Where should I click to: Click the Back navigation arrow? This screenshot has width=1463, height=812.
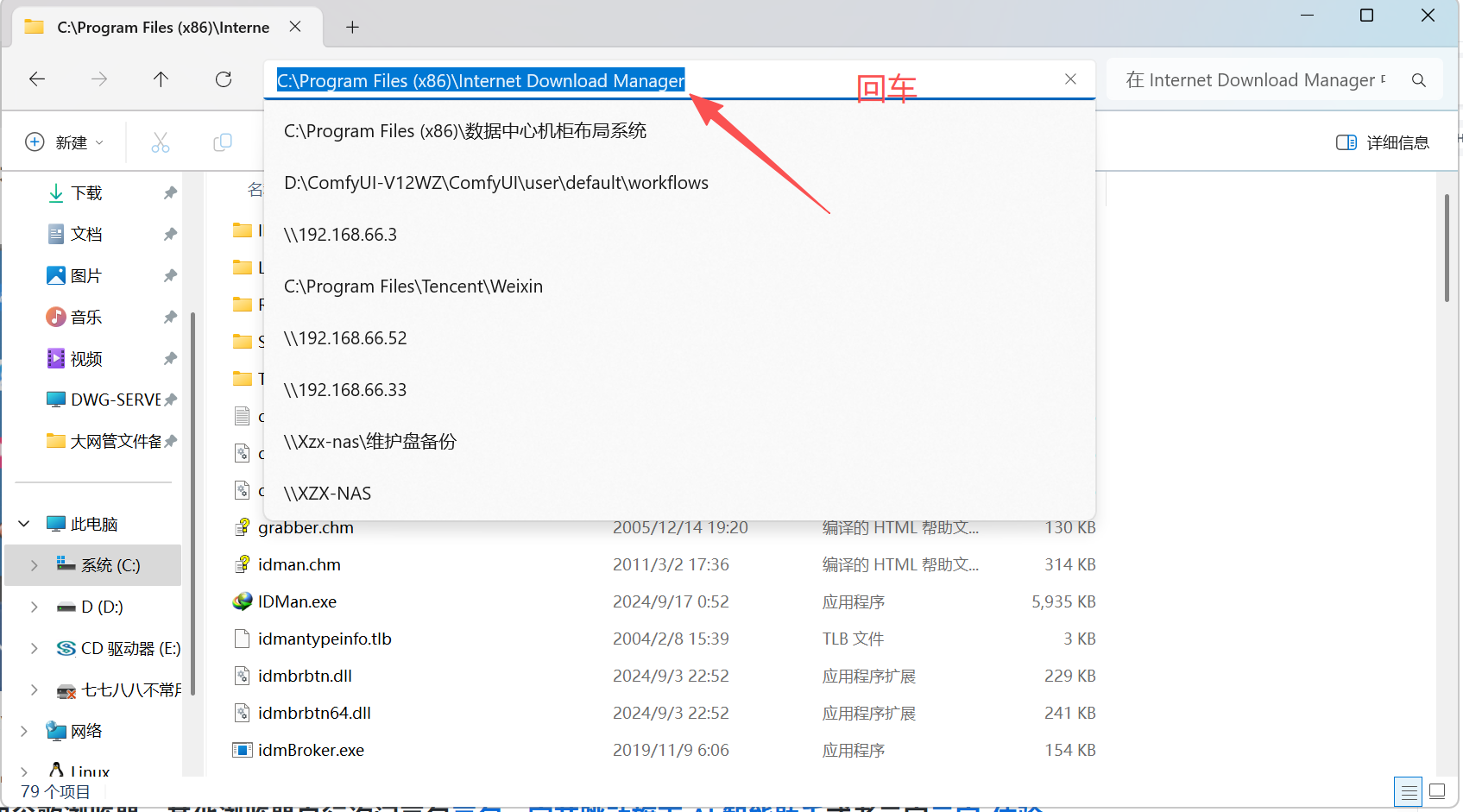[x=37, y=79]
